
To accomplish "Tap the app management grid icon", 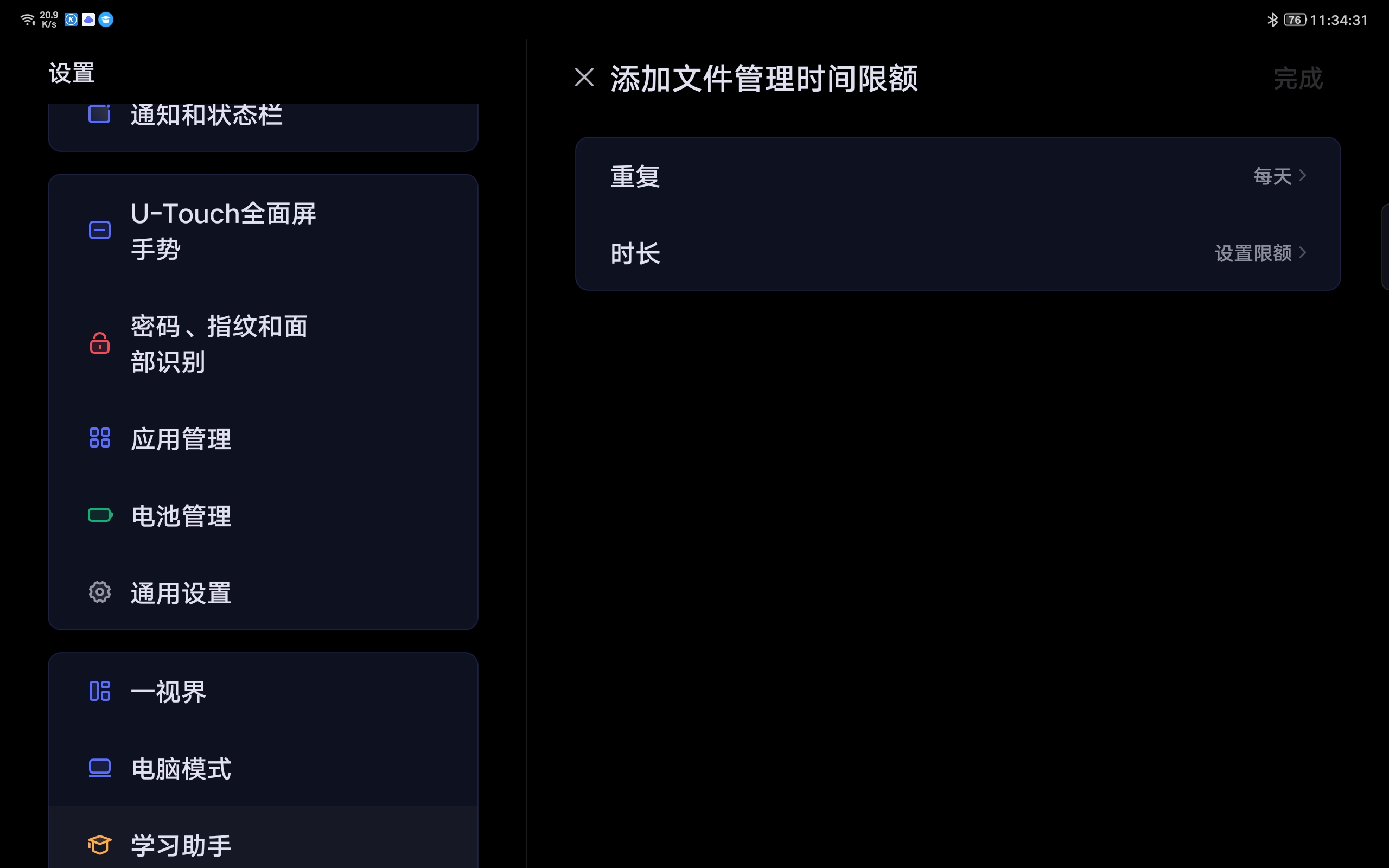I will [99, 437].
